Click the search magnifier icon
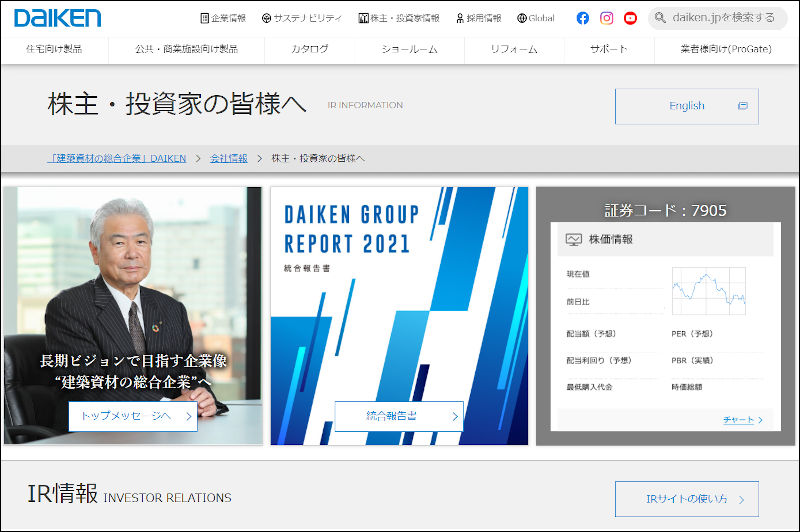The image size is (800, 532). click(x=660, y=18)
